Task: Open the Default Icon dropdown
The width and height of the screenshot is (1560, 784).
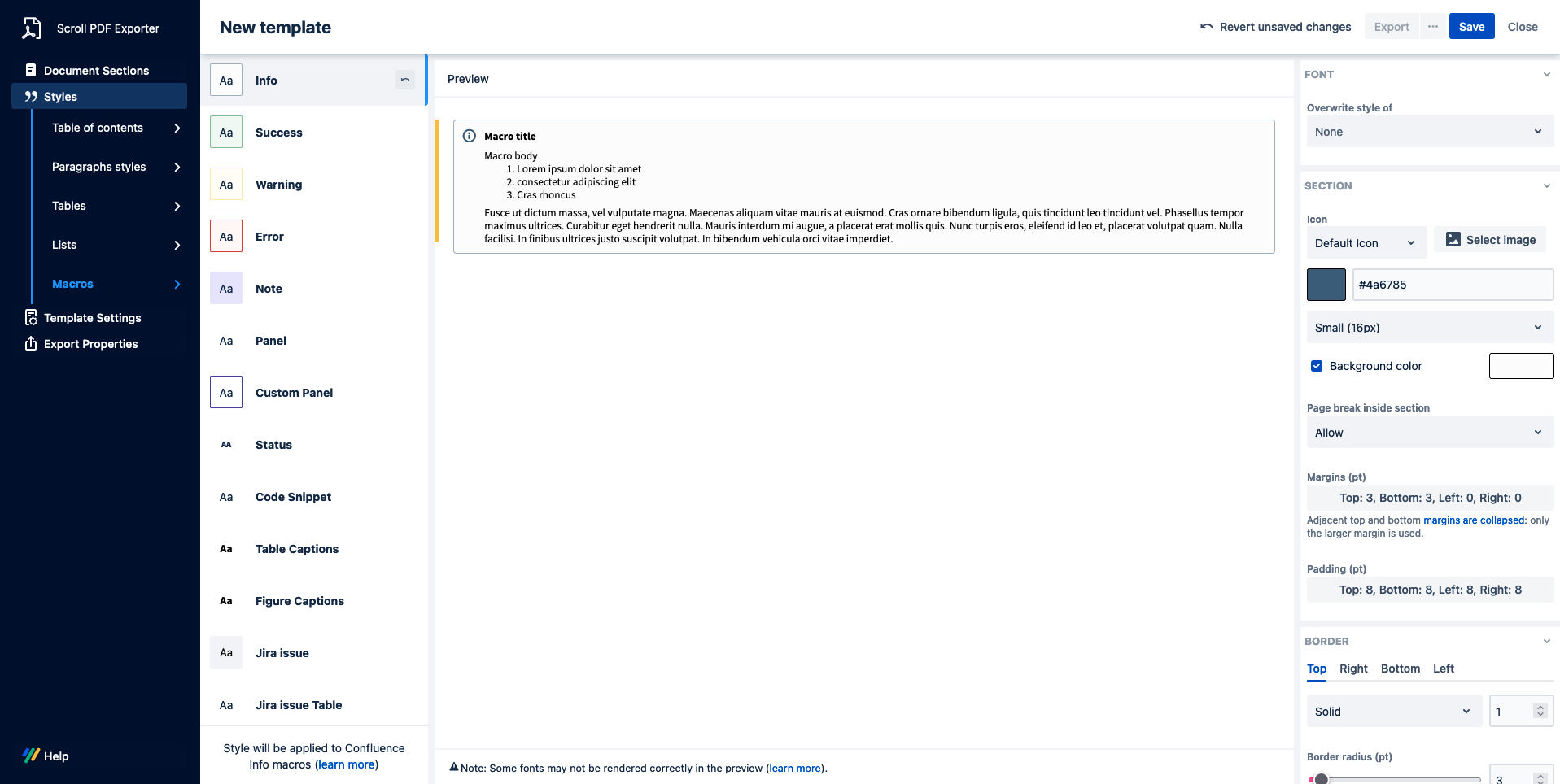Action: (x=1366, y=243)
